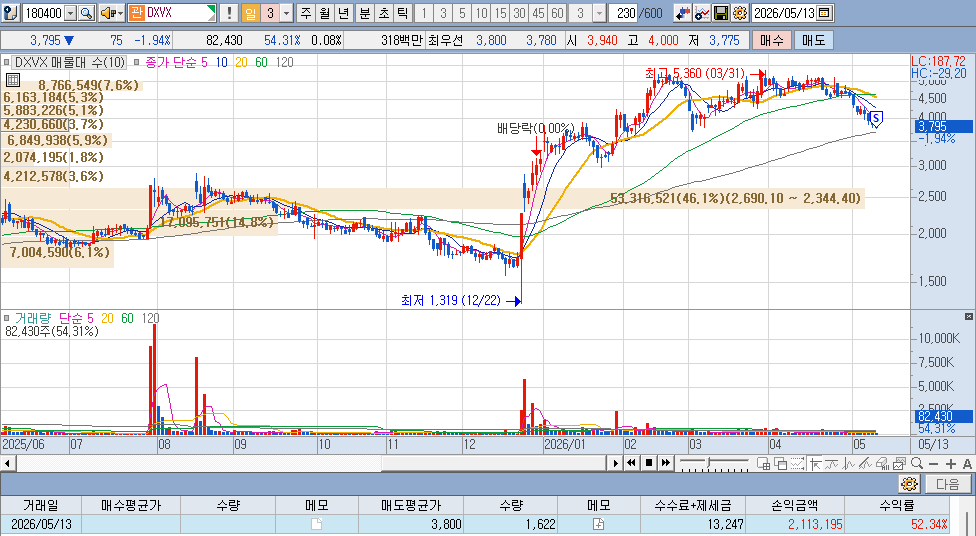Click the chart zoom slider handle

[708, 463]
